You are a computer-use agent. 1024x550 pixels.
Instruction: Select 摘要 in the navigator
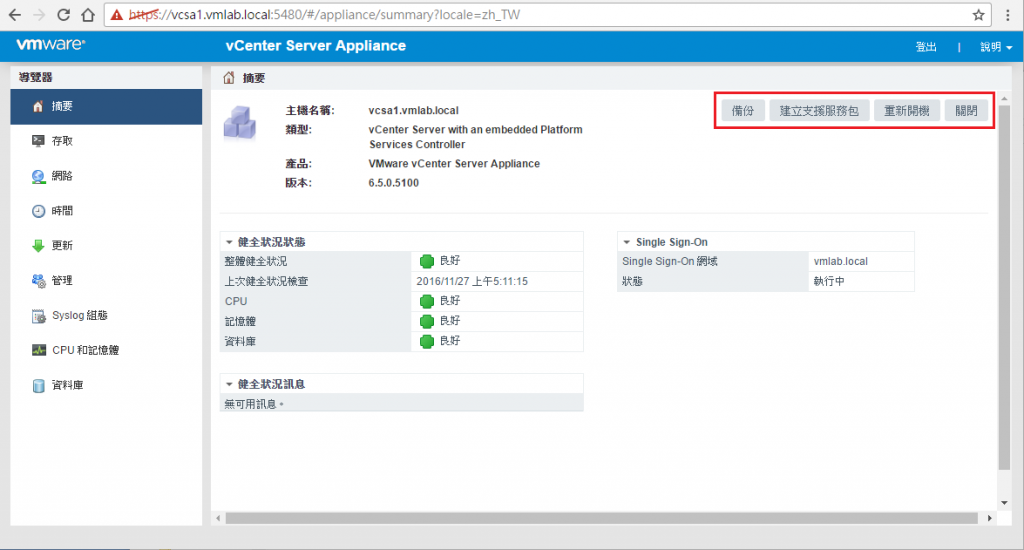(x=106, y=106)
